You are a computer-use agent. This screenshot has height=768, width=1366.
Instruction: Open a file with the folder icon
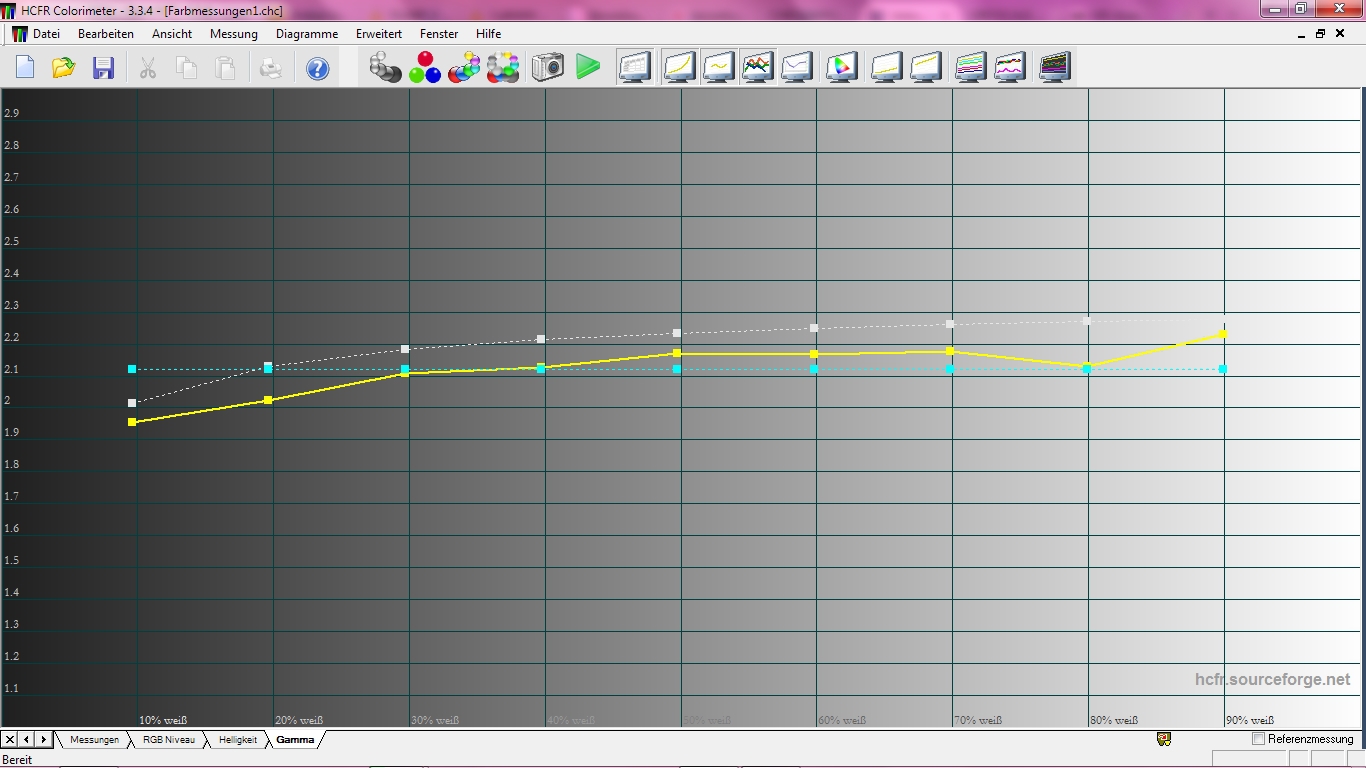coord(64,68)
